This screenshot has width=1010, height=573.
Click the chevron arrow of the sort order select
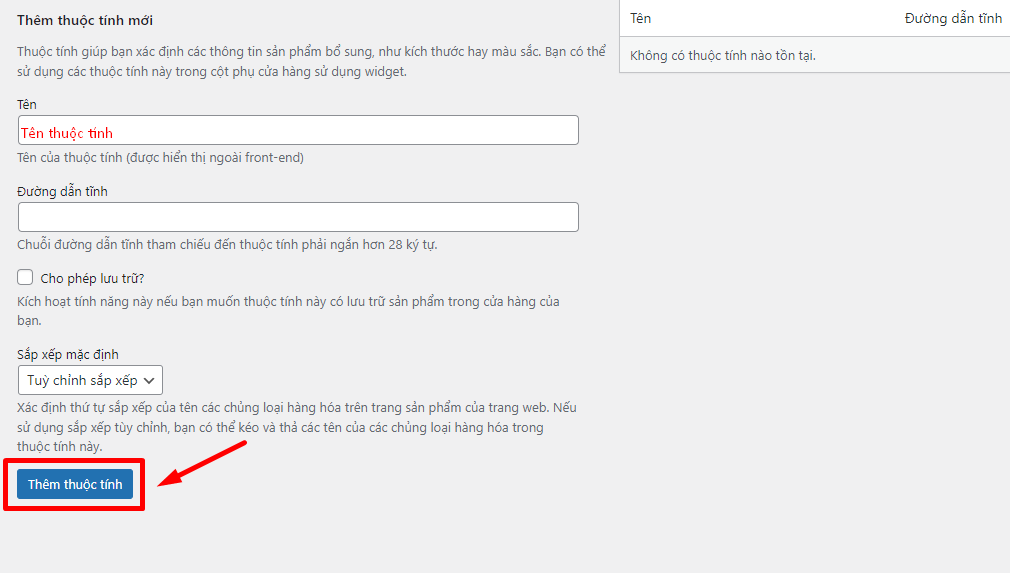coord(150,380)
